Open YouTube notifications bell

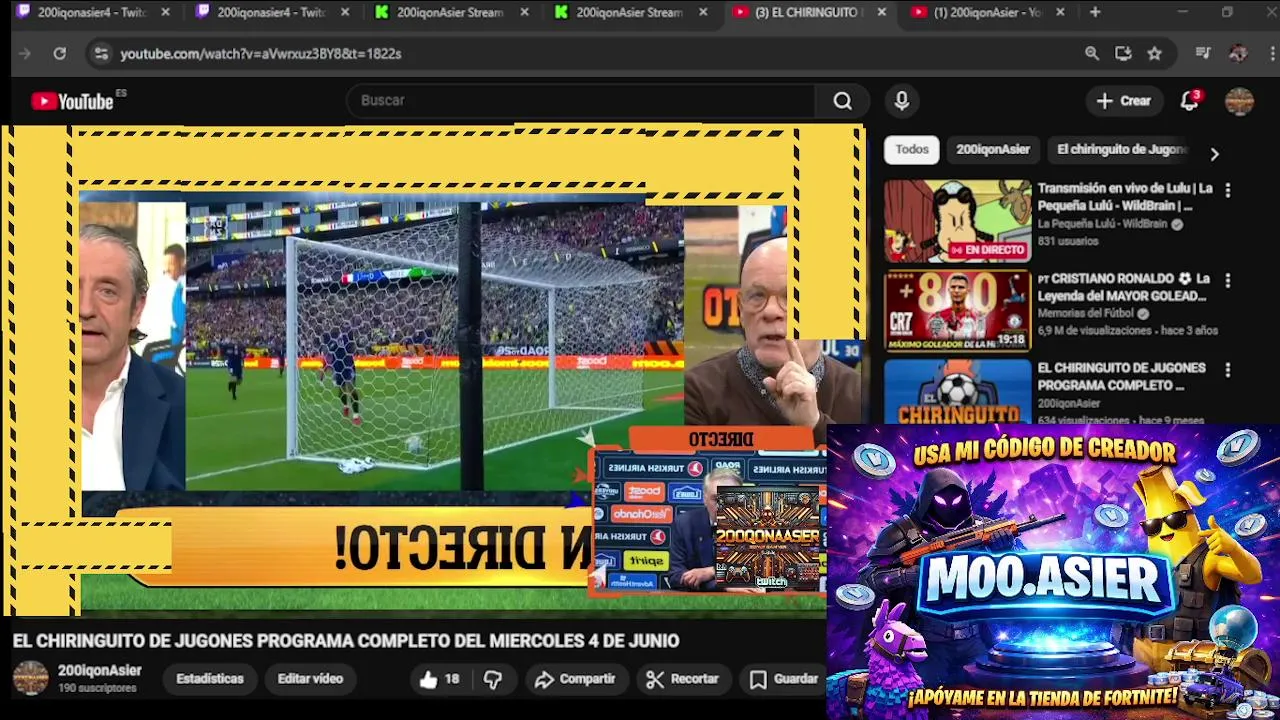[1189, 101]
